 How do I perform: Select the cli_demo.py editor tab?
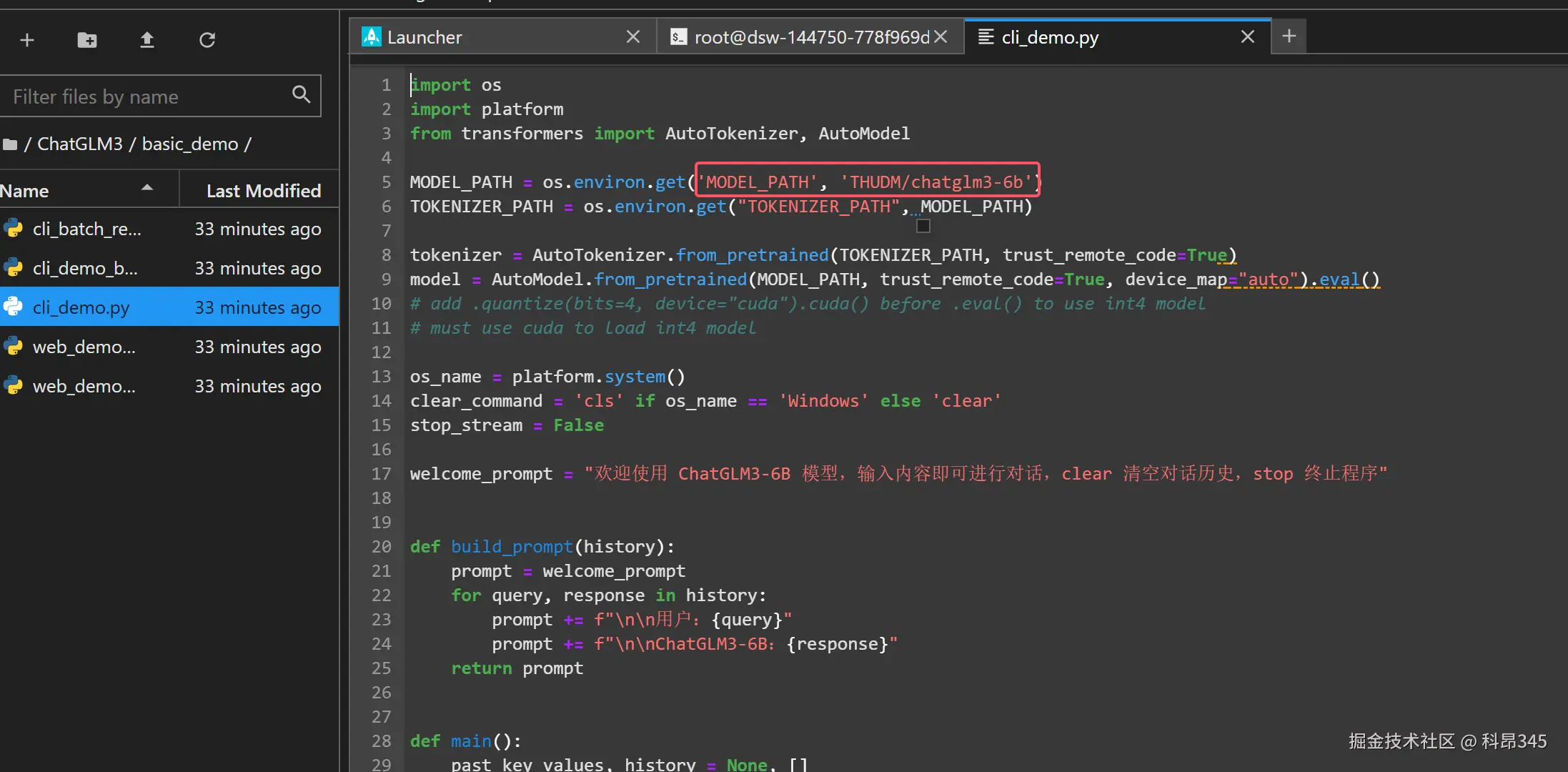pyautogui.click(x=1118, y=36)
